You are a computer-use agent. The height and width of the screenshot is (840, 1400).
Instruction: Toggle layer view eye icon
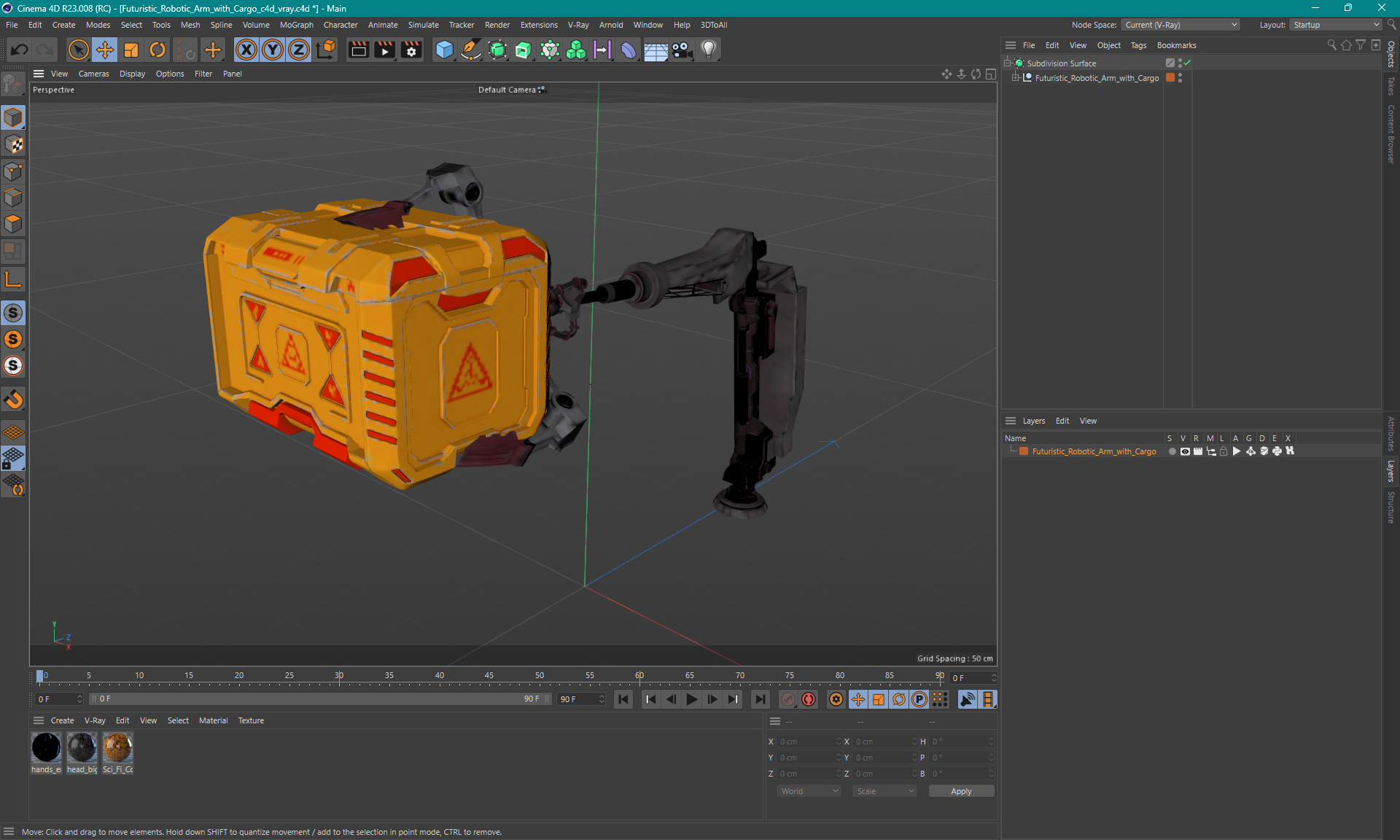tap(1185, 451)
